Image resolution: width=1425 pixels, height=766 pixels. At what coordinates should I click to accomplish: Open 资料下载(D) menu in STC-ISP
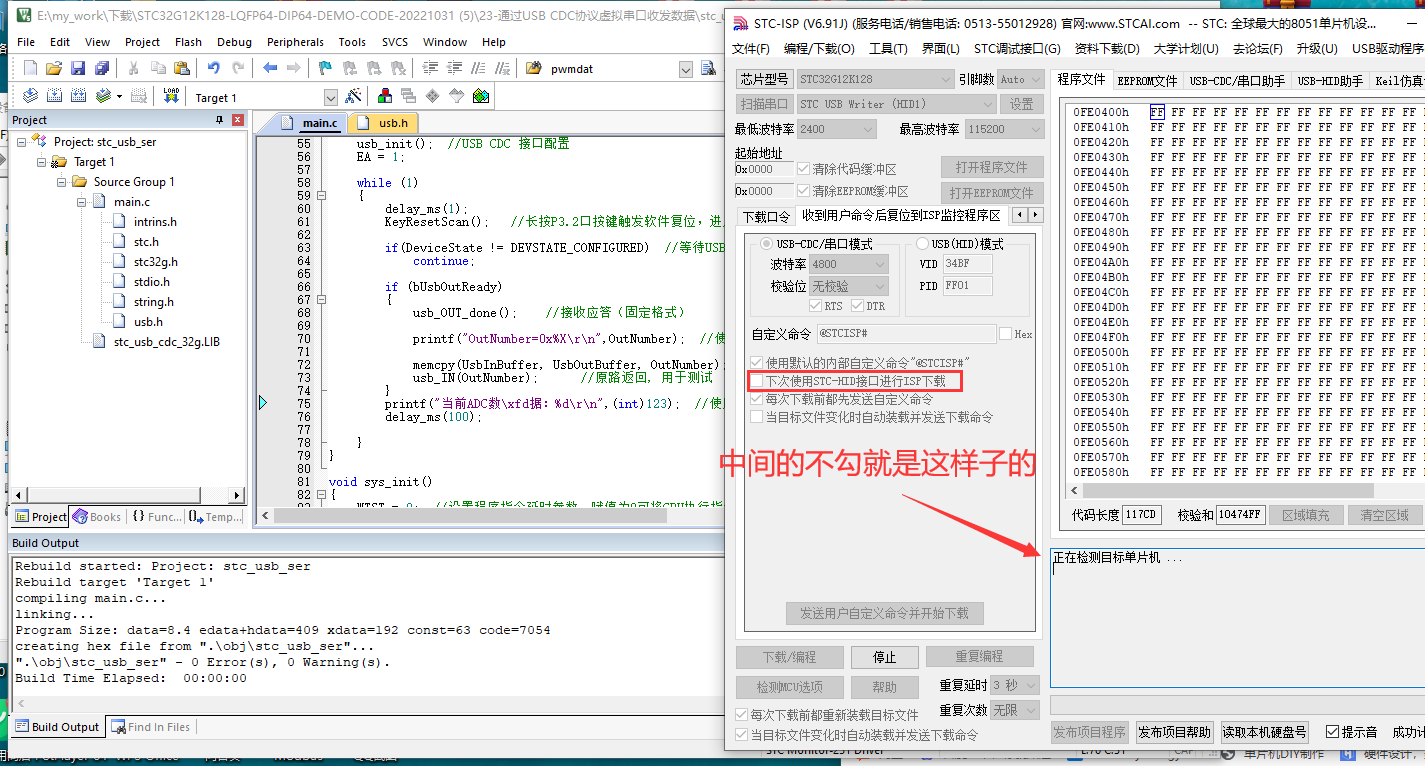coord(1107,48)
